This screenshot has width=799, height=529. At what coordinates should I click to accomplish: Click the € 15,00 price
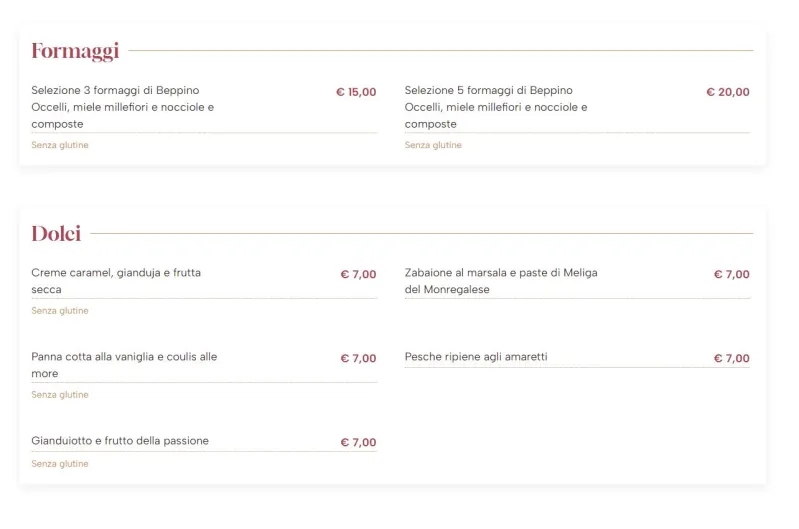(x=356, y=92)
